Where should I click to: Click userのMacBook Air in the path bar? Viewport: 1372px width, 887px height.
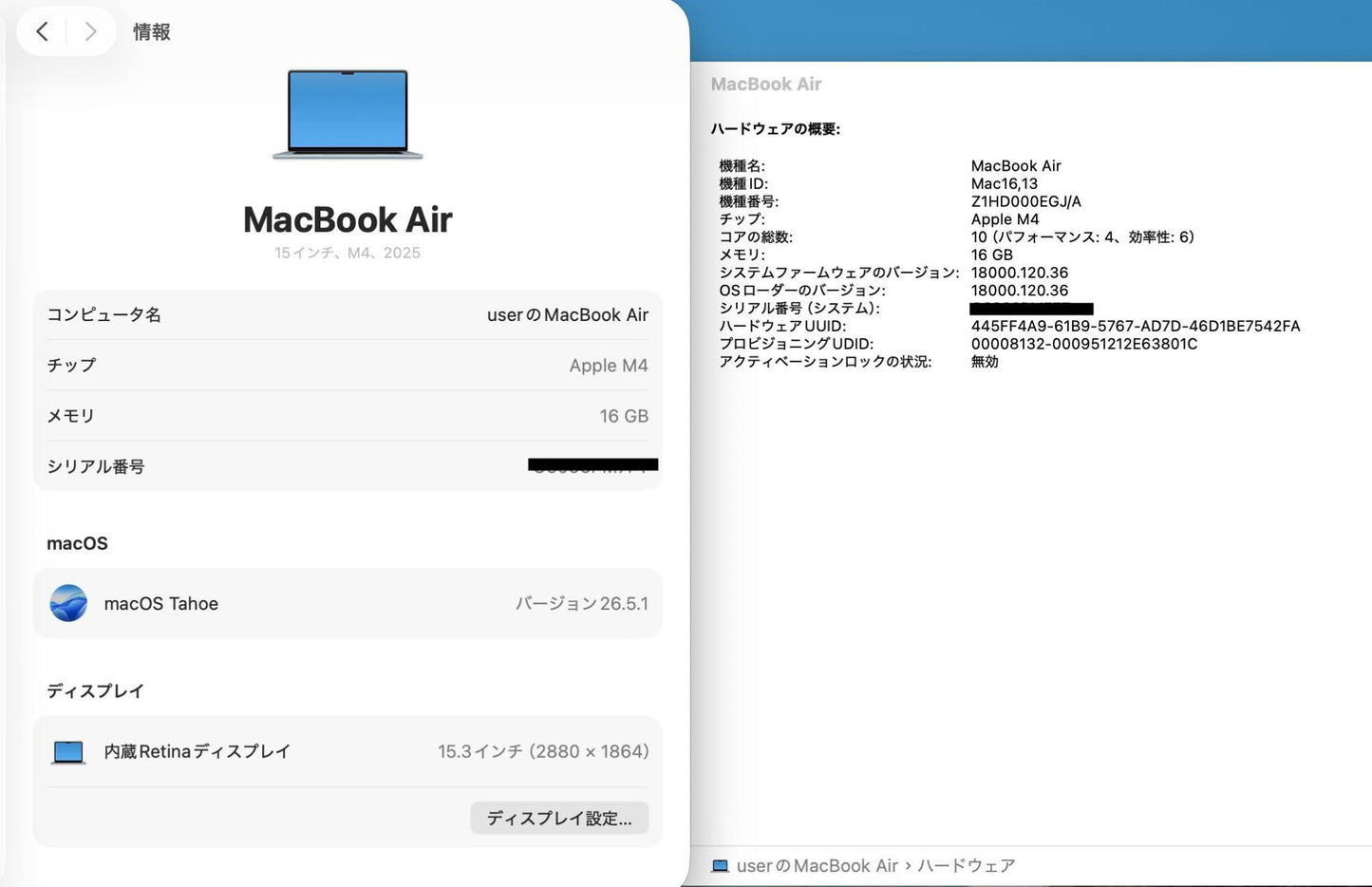818,866
